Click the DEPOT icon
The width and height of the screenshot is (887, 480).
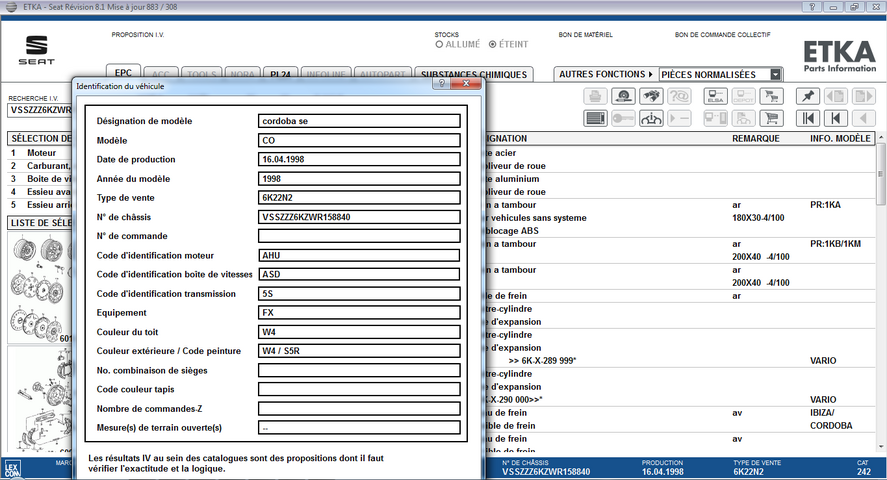743,97
